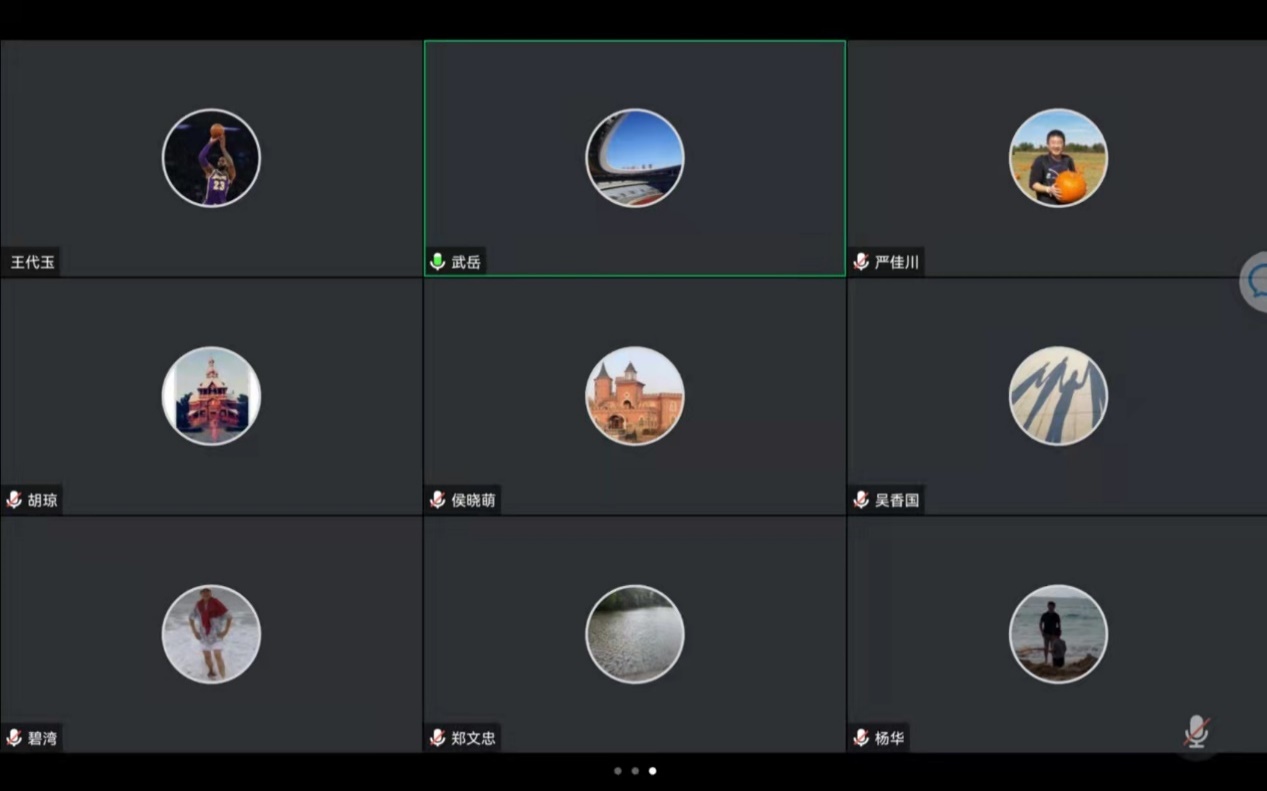Click the 王代玉 name label

[x=33, y=262]
